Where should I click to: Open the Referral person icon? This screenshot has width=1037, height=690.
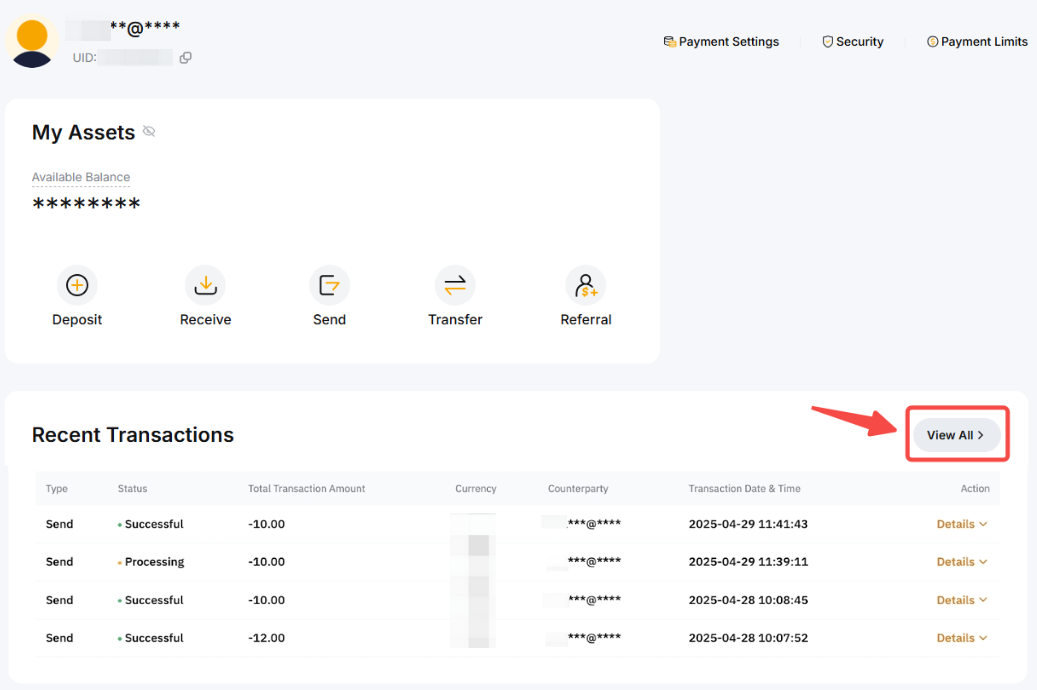pos(585,286)
